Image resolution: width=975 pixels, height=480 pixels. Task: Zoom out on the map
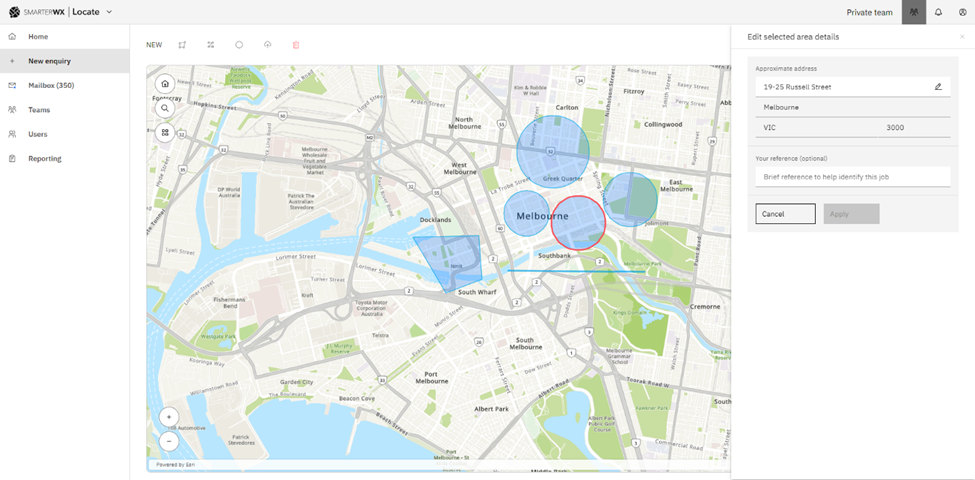pos(169,441)
